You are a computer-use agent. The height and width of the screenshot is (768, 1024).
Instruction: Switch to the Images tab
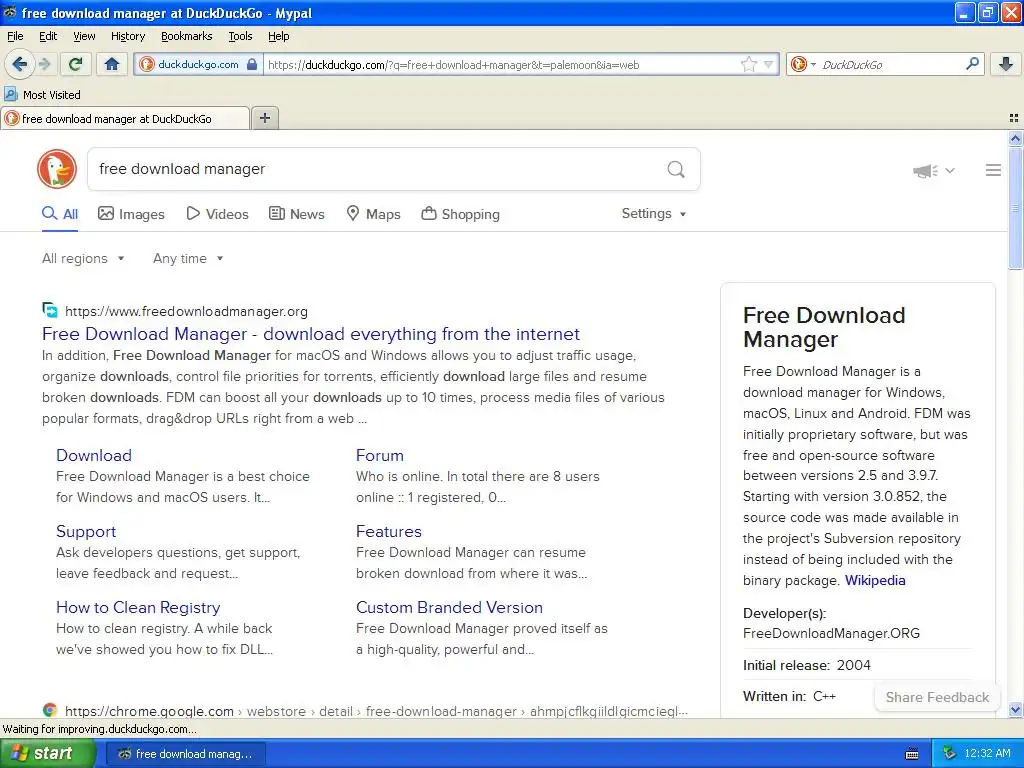coord(131,214)
